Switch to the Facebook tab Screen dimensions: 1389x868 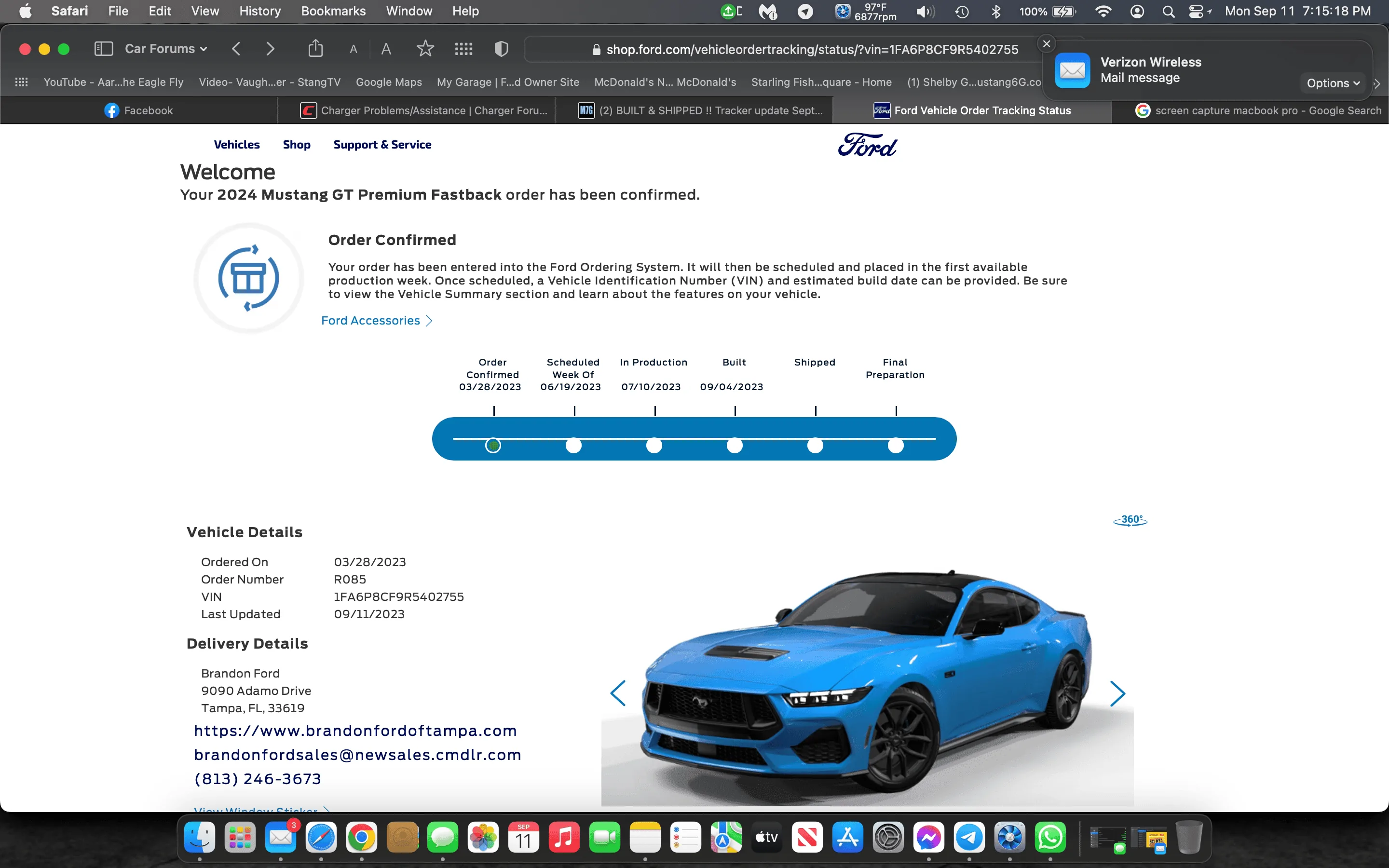click(x=138, y=110)
